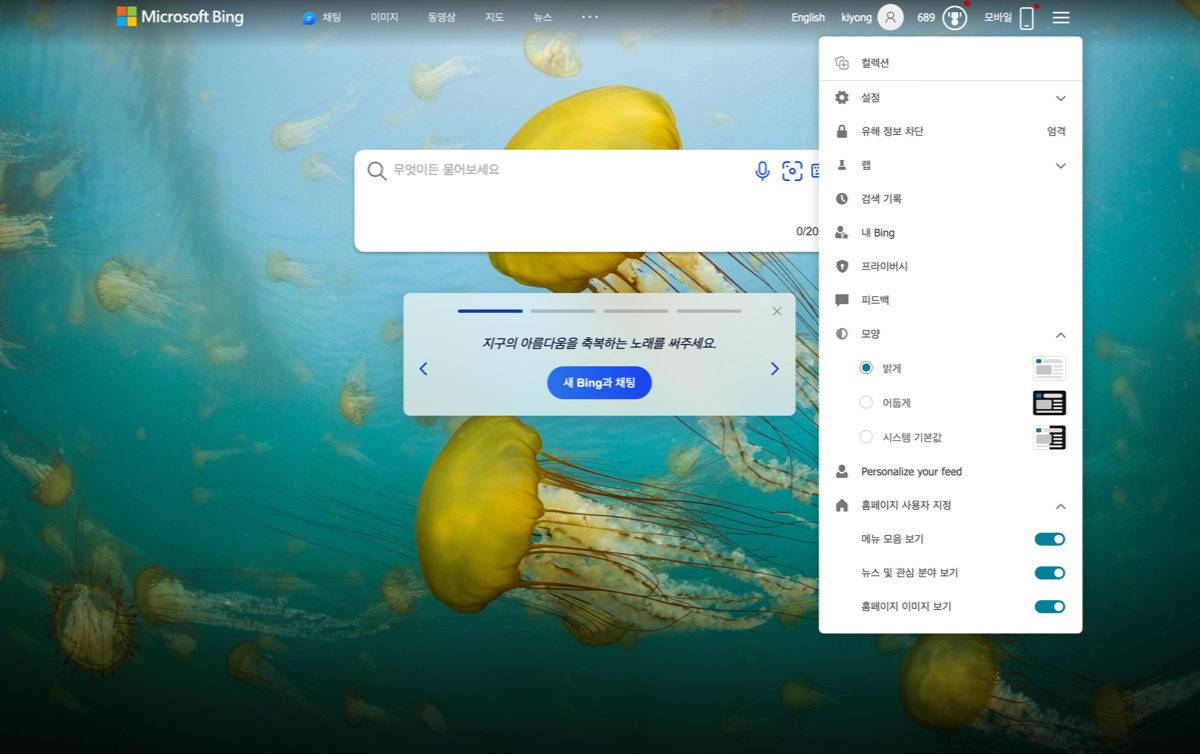Toggle off 메뉴 모음 보기 switch
This screenshot has height=754, width=1200.
point(1049,539)
